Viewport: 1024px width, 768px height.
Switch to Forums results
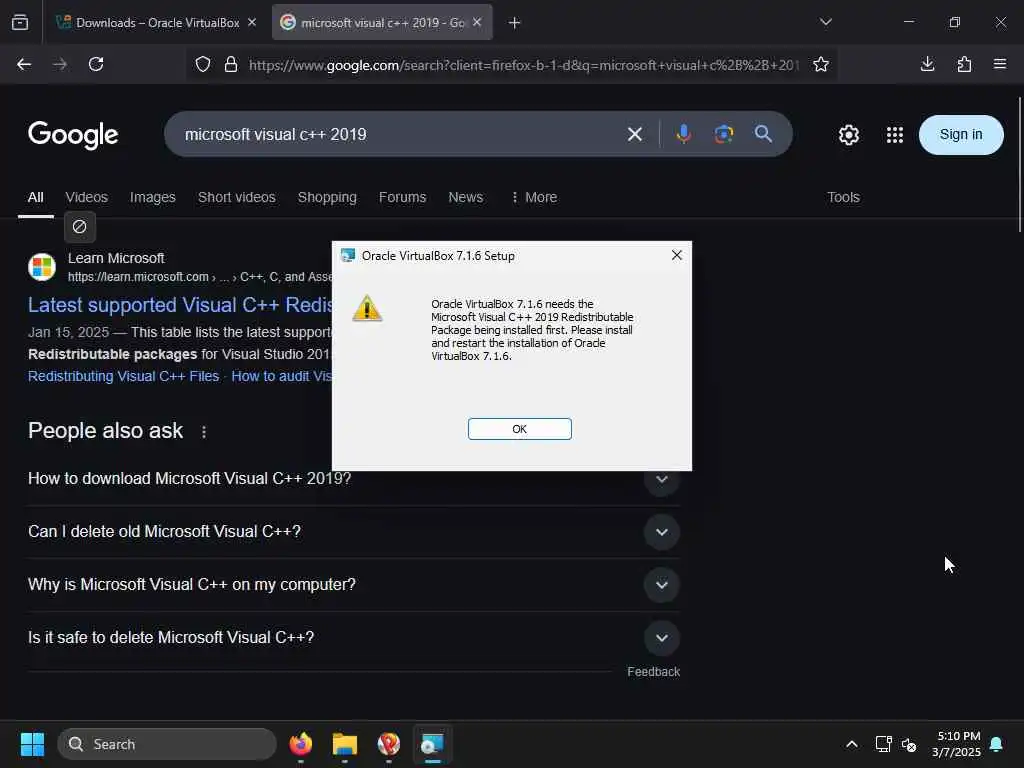(x=402, y=197)
